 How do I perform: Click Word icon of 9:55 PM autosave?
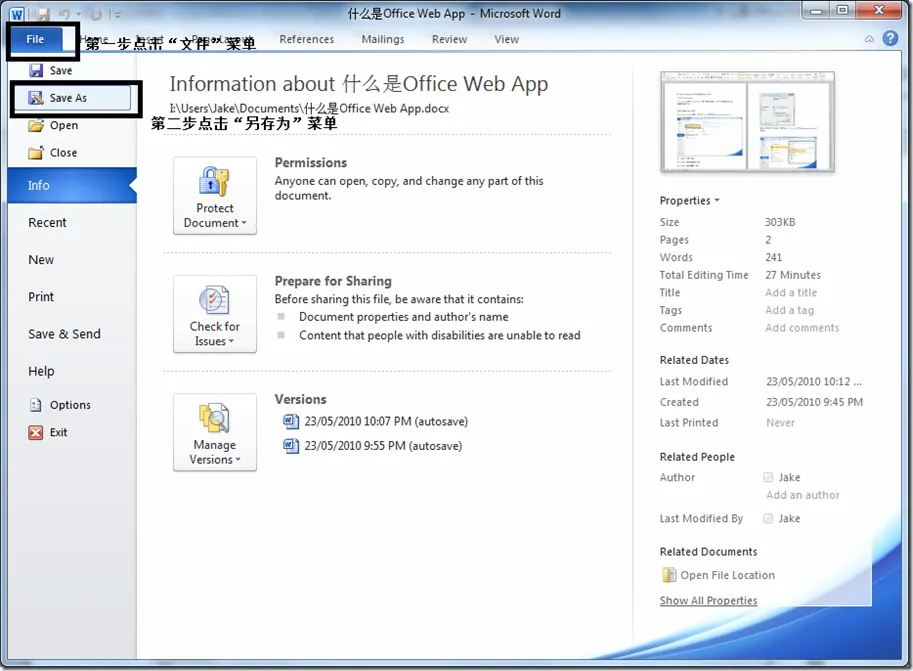[x=291, y=446]
